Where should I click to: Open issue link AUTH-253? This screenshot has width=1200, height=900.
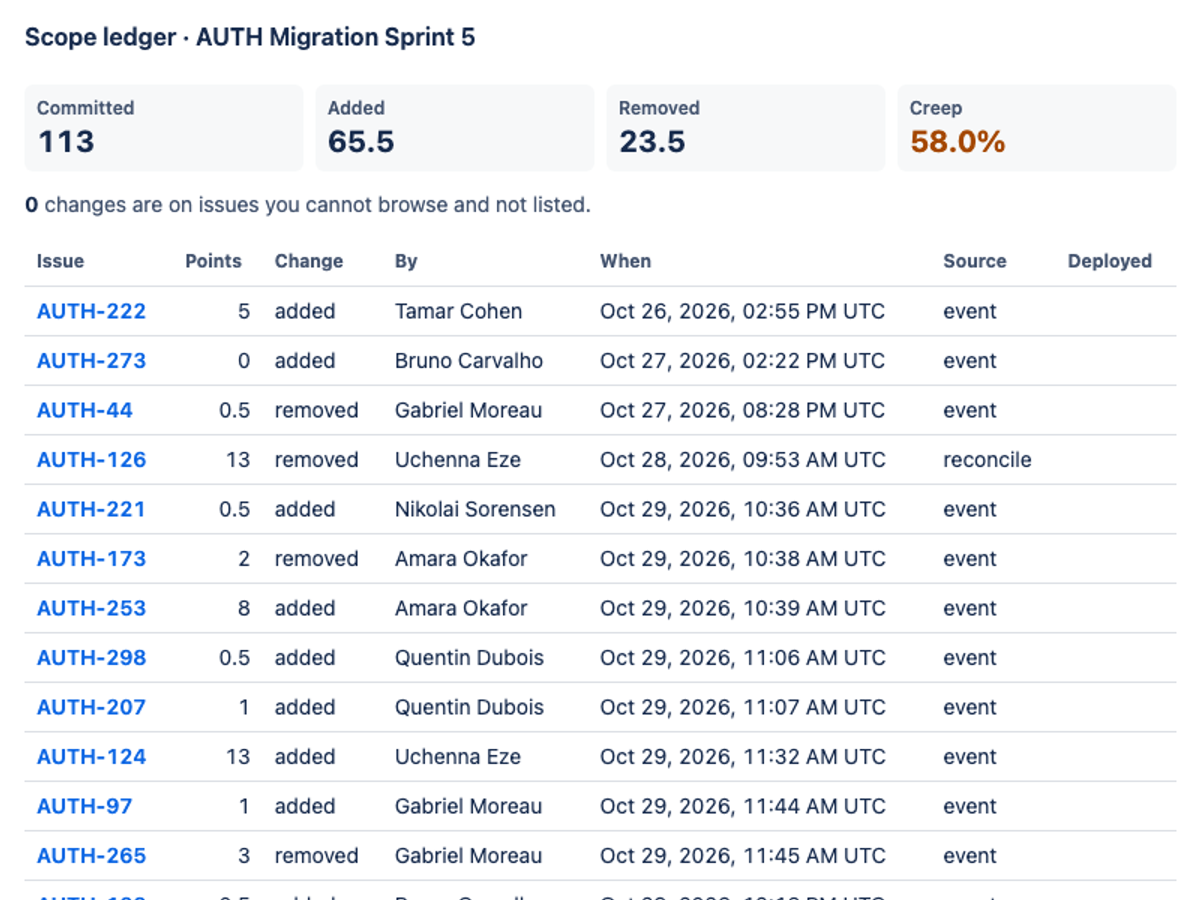(91, 608)
